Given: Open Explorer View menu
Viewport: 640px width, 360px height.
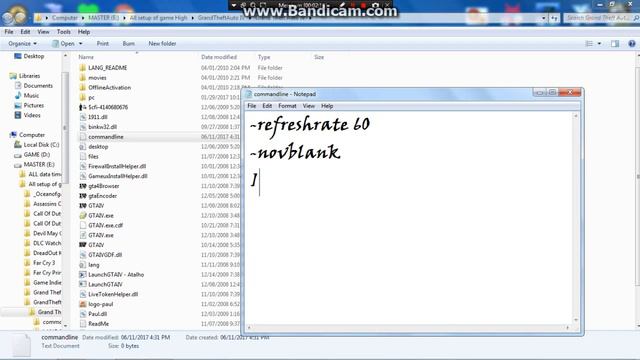Looking at the screenshot, I should (x=43, y=31).
